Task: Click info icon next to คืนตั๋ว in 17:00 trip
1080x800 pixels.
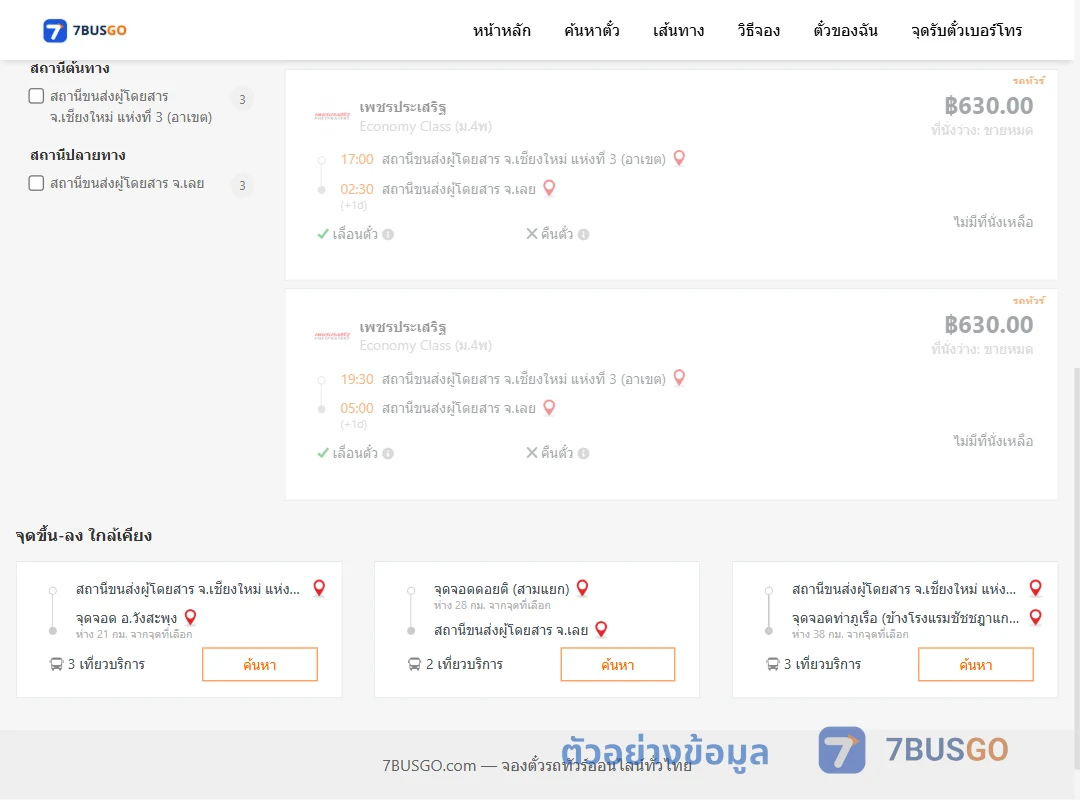Action: point(583,234)
